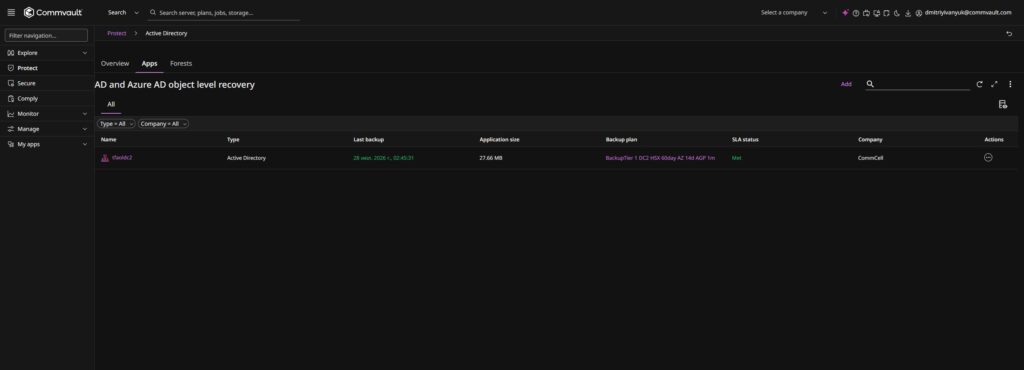
Task: Click the CommCell company cell
Action: 871,158
